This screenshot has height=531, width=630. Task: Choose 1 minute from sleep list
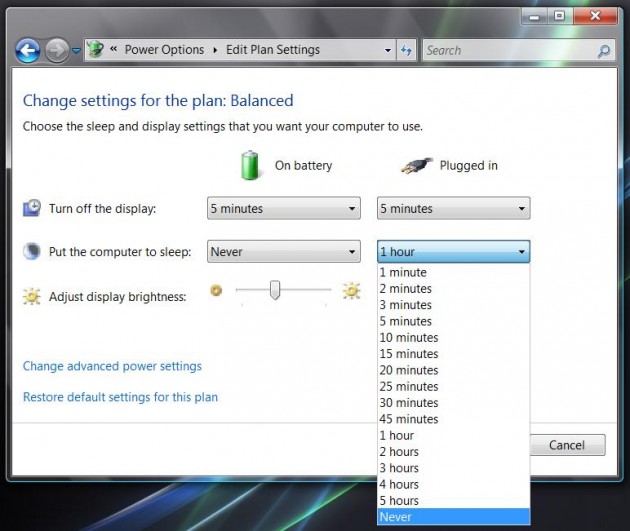(x=454, y=272)
